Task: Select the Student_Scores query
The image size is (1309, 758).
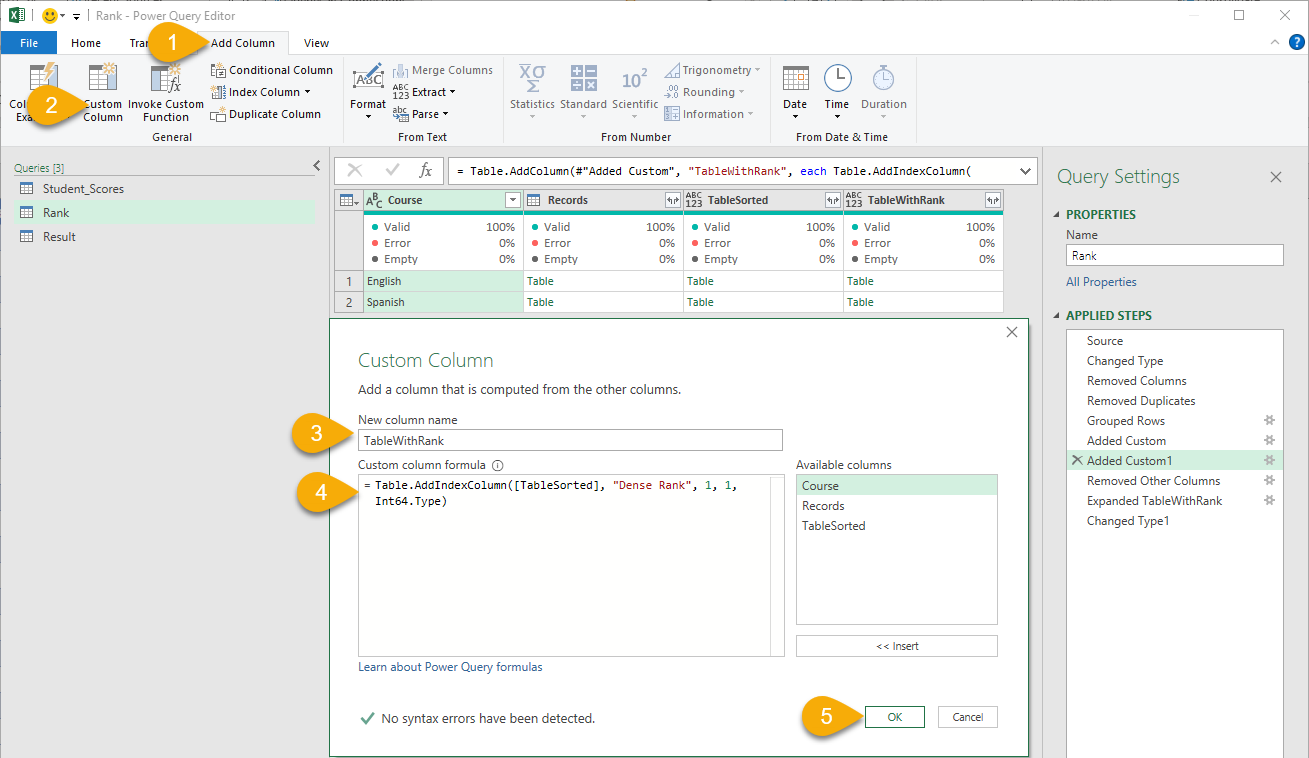Action: [83, 189]
